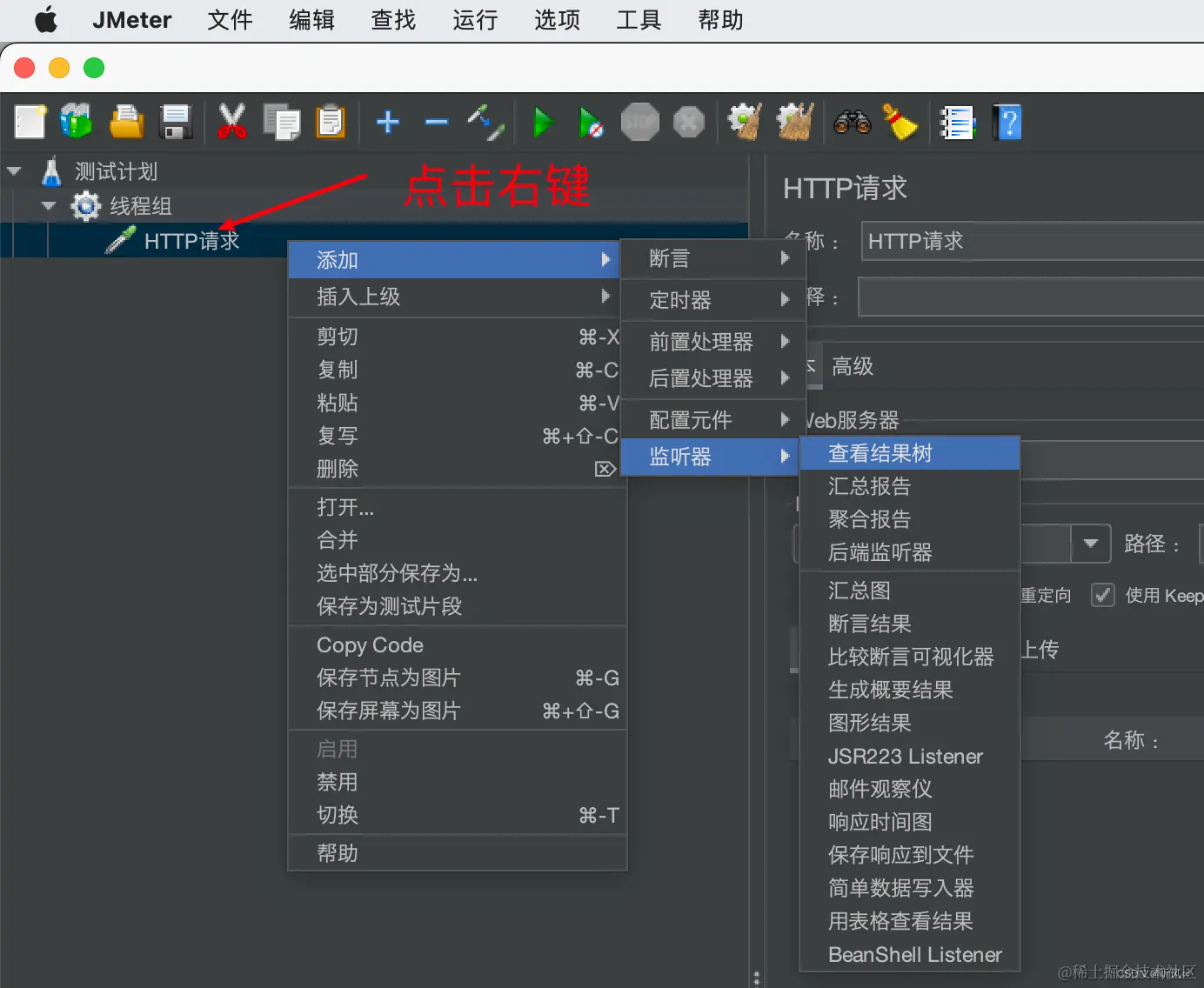
Task: Start the test with green play icon
Action: [x=544, y=123]
